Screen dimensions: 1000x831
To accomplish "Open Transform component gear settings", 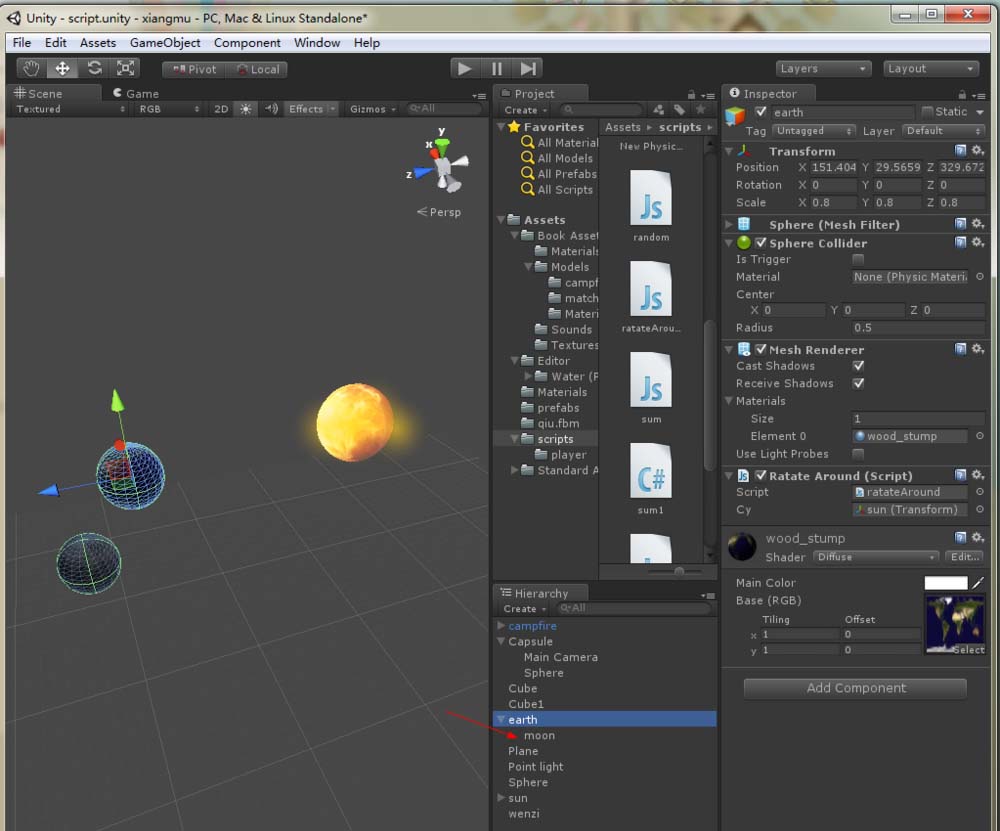I will pos(978,151).
